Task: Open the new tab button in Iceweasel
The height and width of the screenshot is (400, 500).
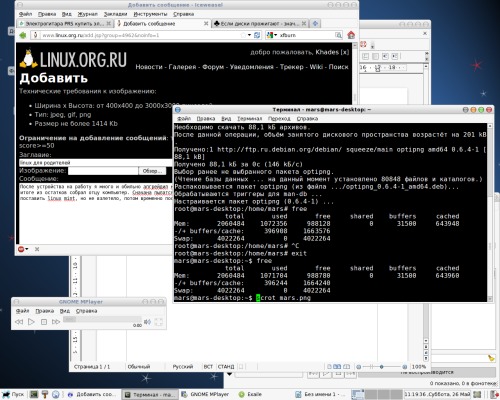Action: [315, 23]
